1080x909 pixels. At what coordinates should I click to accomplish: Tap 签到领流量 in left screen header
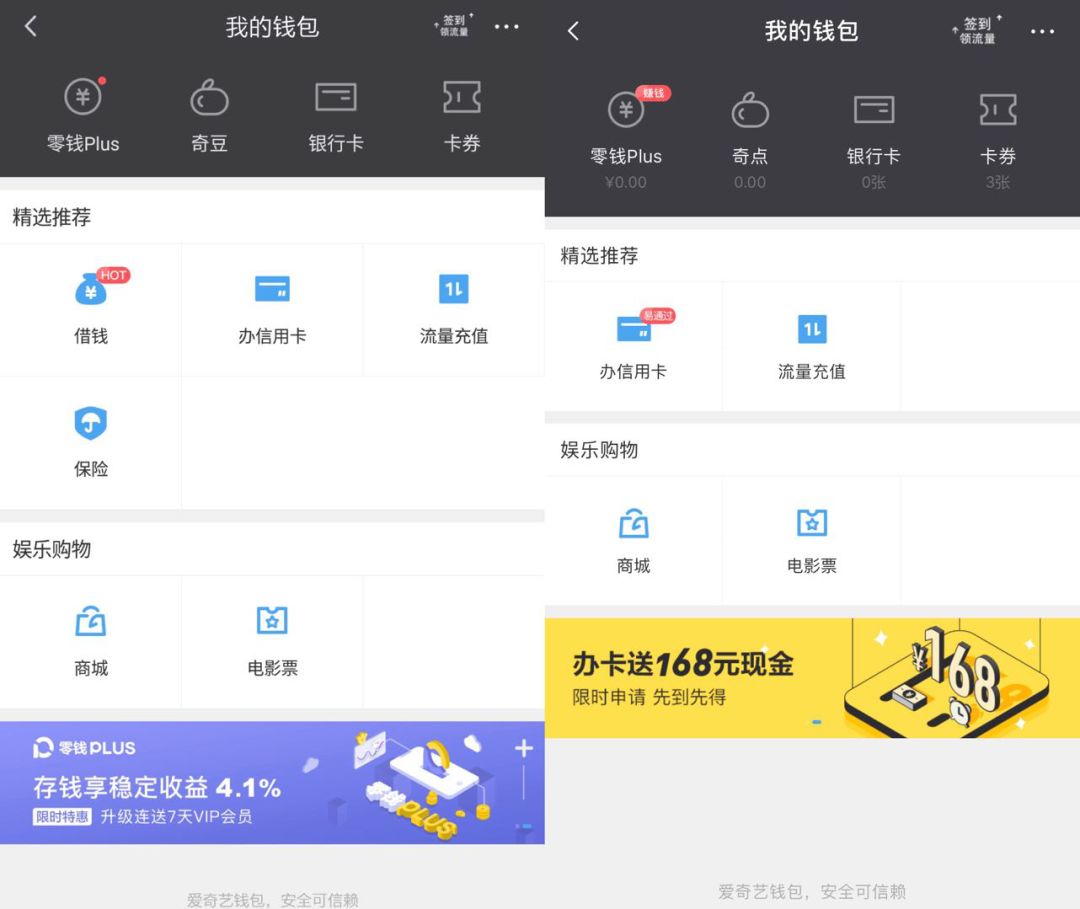tap(453, 26)
